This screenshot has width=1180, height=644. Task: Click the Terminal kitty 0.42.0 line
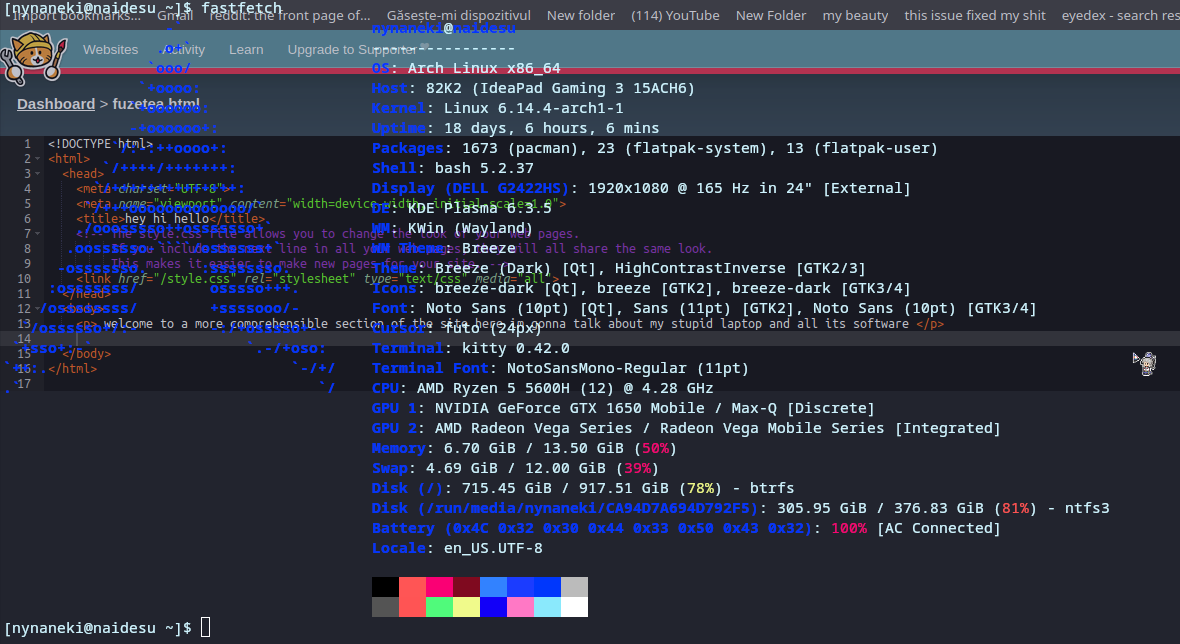[470, 348]
